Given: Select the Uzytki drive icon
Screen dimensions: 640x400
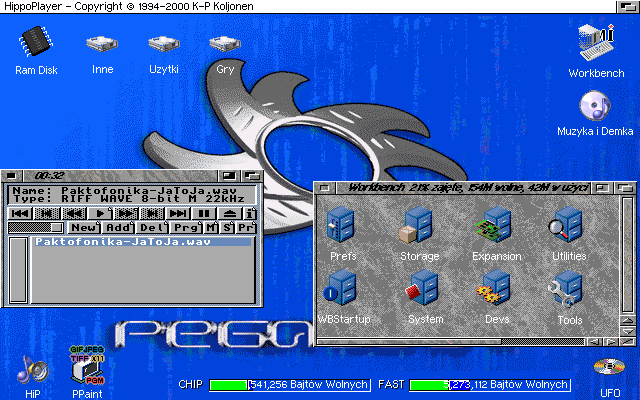Looking at the screenshot, I should 164,44.
